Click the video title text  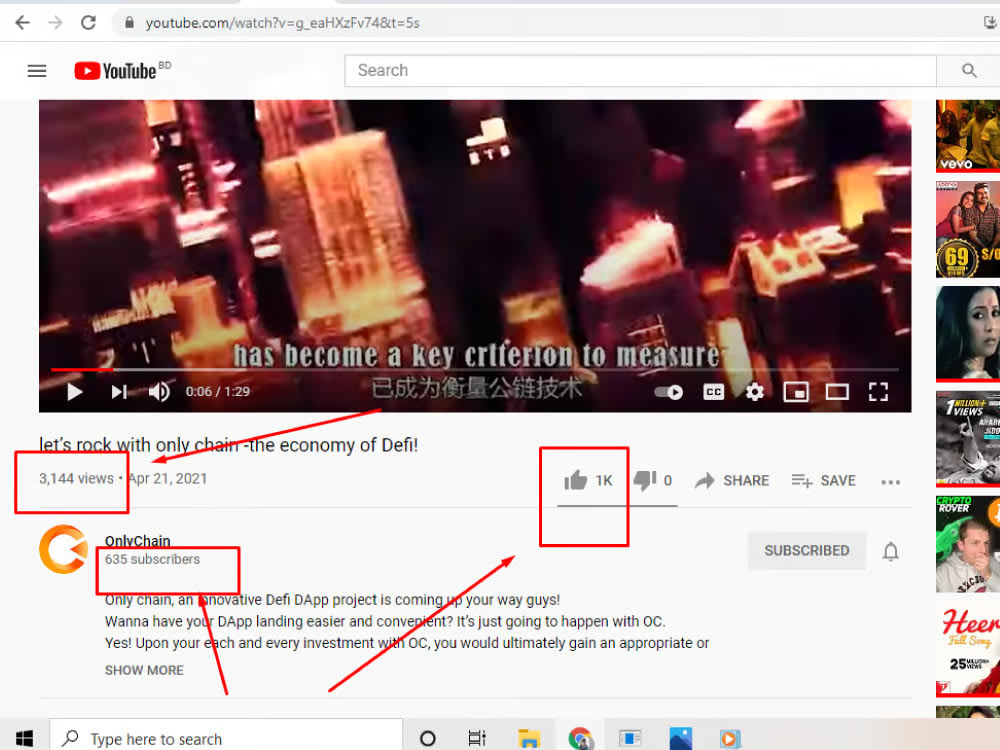228,445
